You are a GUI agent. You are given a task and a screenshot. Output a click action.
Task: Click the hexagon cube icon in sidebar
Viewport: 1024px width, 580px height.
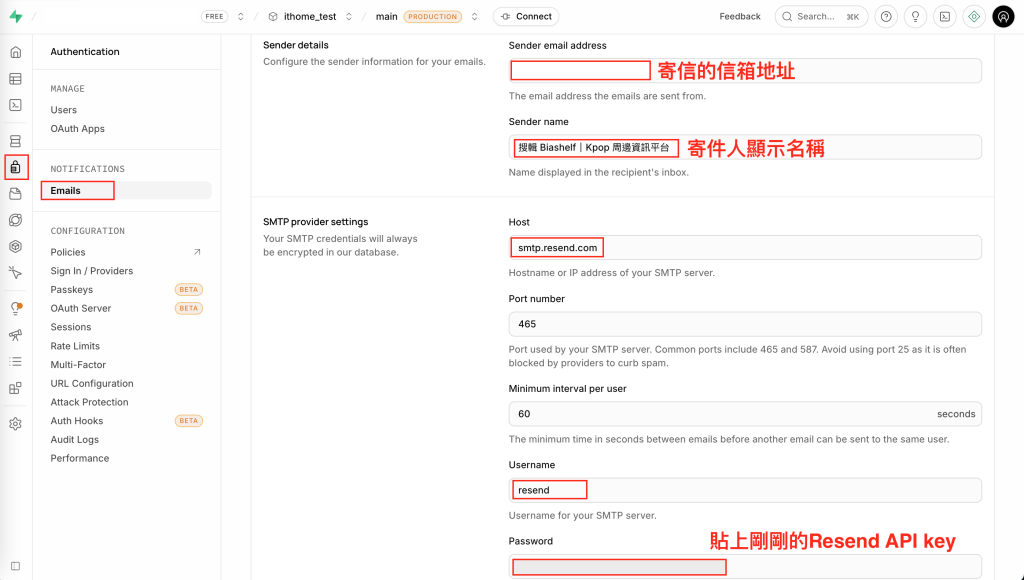pos(16,246)
